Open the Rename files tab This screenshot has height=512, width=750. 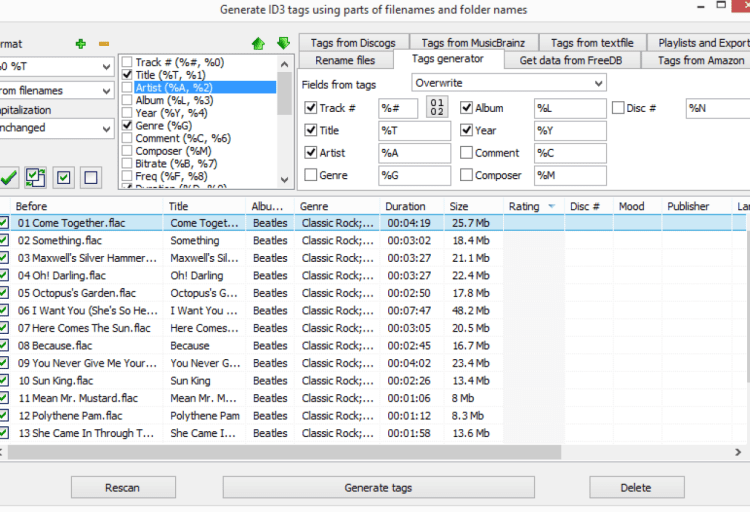pyautogui.click(x=345, y=60)
